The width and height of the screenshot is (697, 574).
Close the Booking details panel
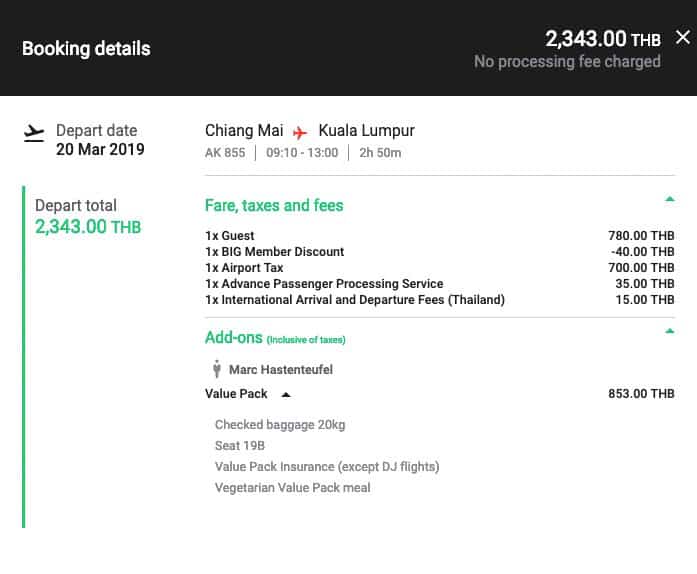[682, 37]
